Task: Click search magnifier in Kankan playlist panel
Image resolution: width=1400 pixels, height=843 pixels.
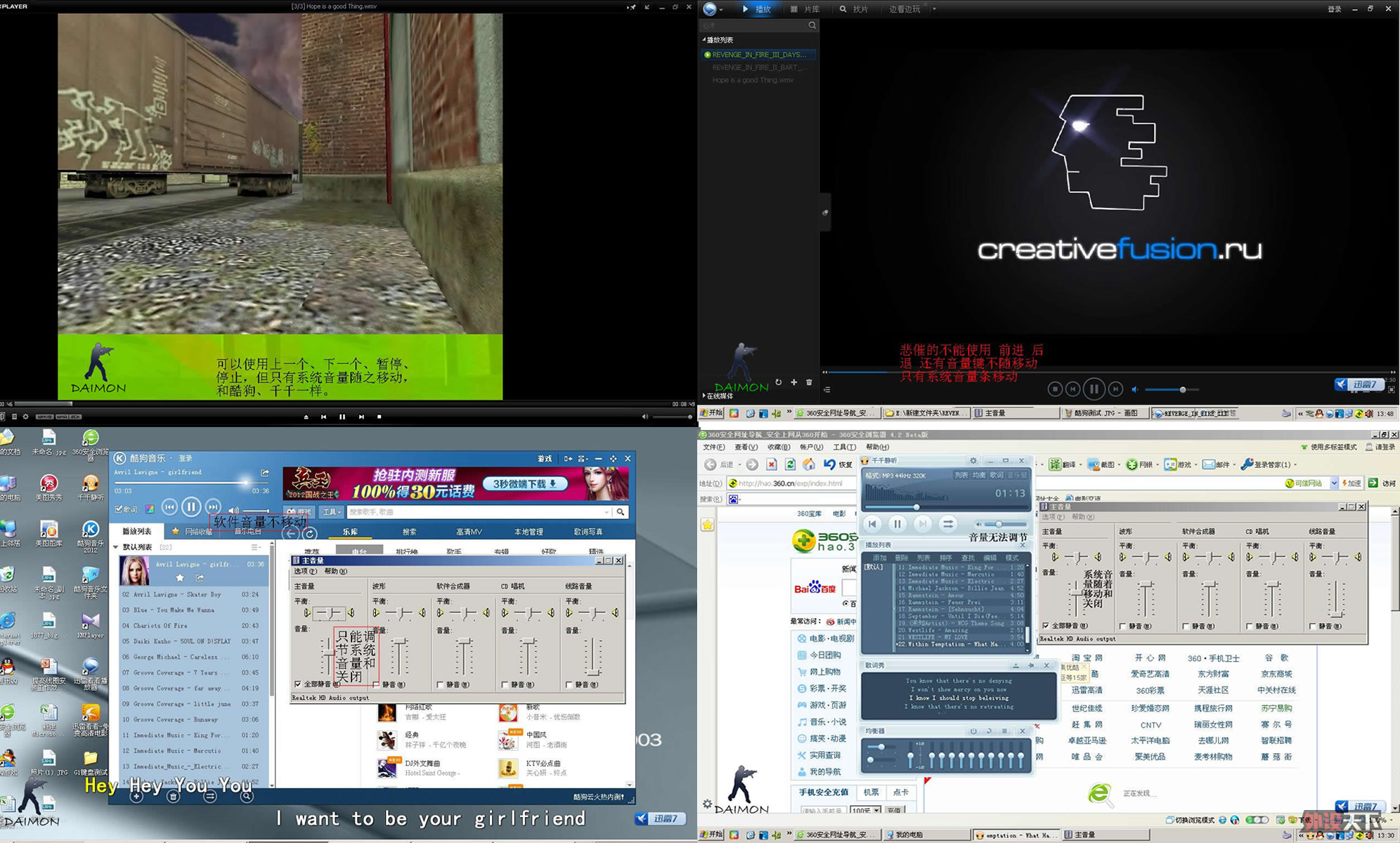Action: click(x=812, y=25)
